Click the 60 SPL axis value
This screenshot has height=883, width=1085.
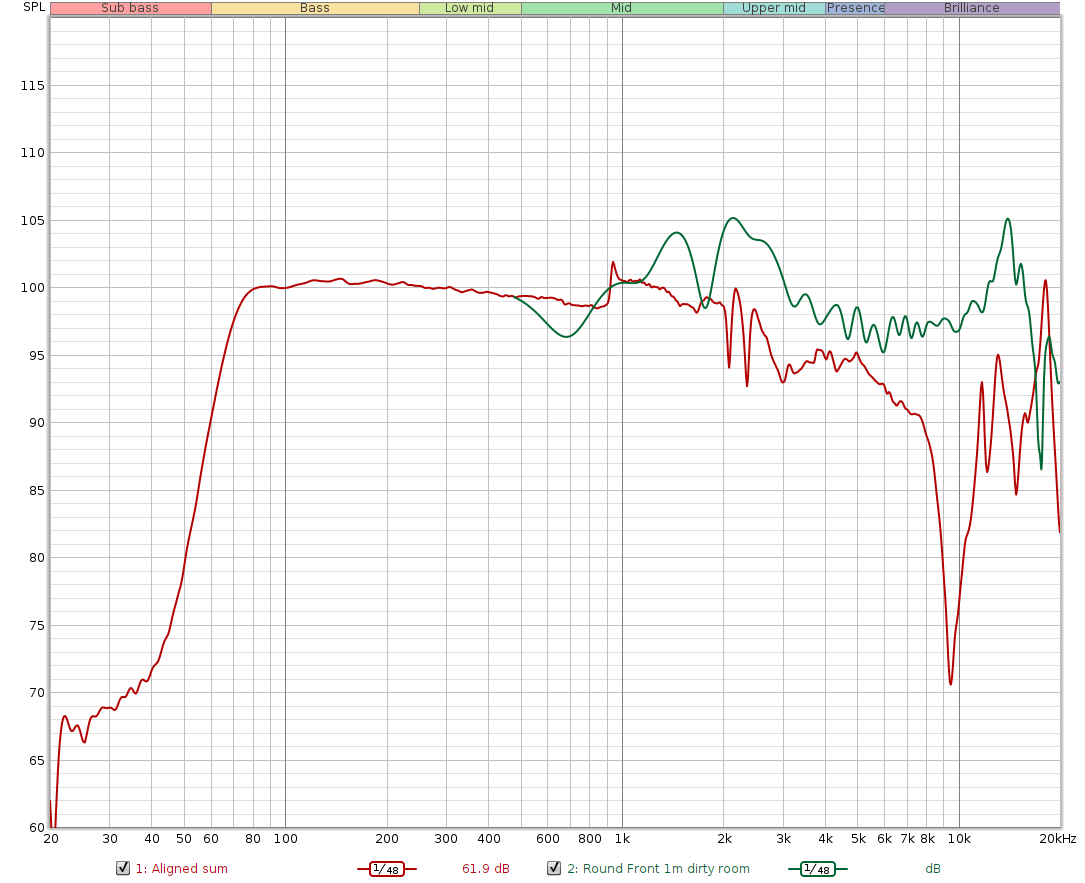pyautogui.click(x=37, y=827)
